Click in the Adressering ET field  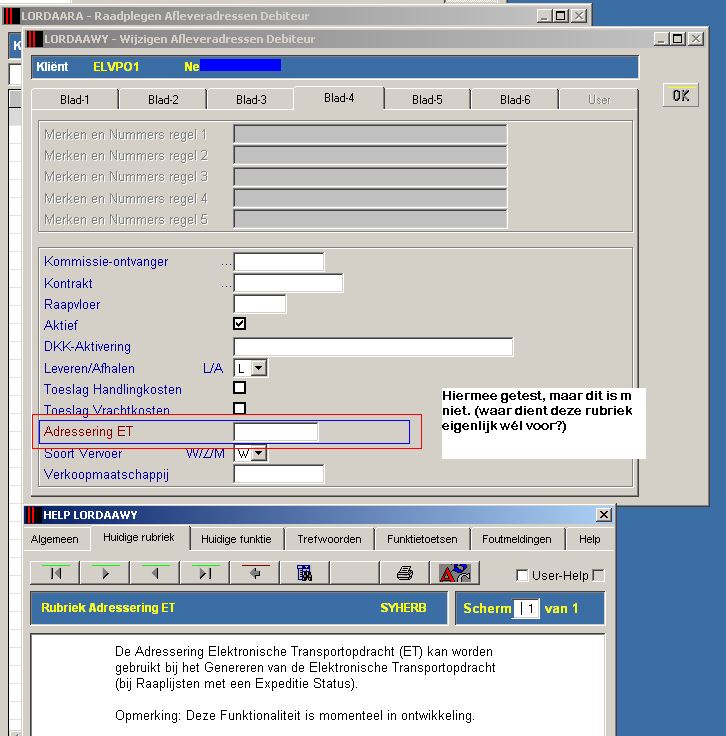275,432
